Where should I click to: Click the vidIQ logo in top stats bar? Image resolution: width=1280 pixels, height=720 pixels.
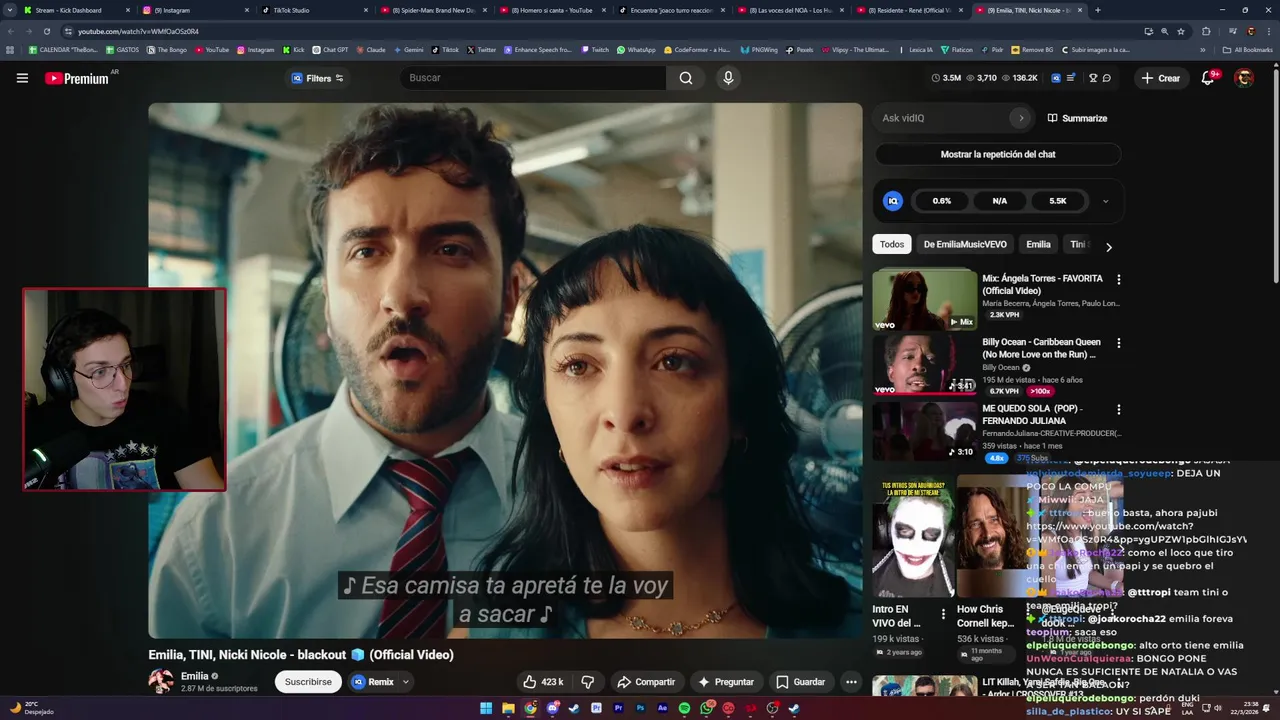tap(1054, 78)
